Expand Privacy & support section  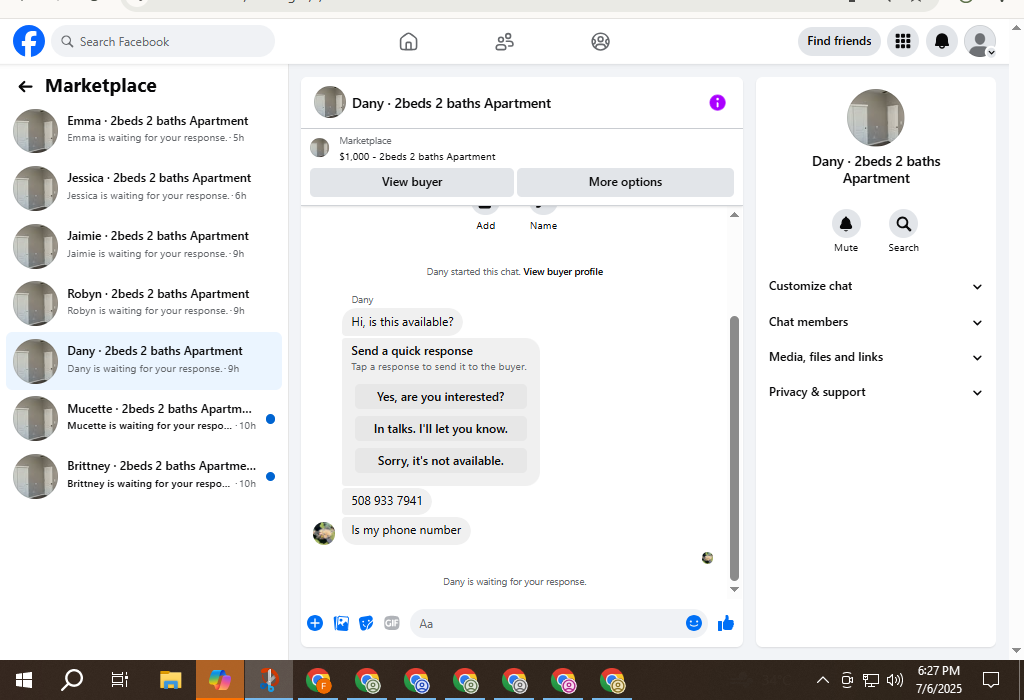tap(875, 392)
